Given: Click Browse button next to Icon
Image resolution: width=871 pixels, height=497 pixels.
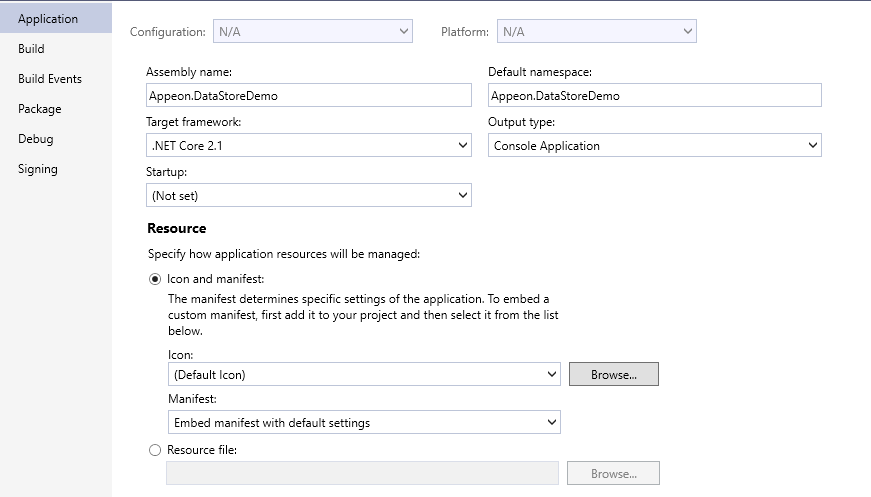Looking at the screenshot, I should 614,374.
